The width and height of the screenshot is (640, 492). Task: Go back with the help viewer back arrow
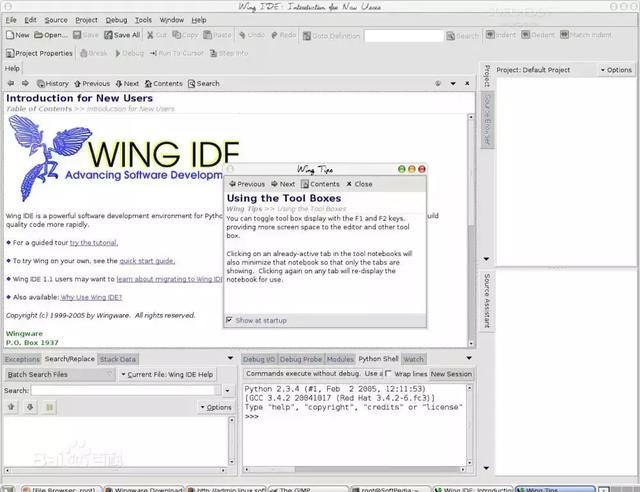pyautogui.click(x=11, y=83)
